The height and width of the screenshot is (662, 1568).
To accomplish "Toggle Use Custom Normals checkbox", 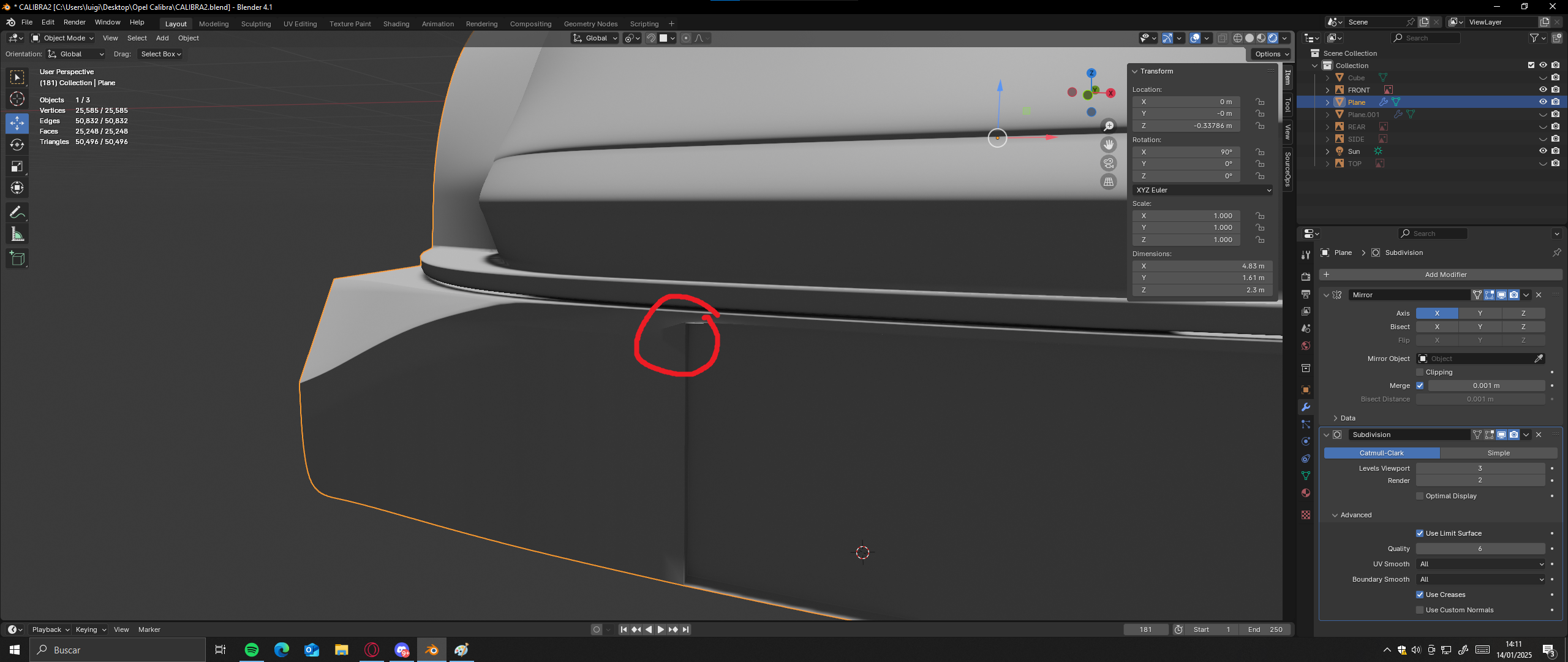I will 1420,610.
